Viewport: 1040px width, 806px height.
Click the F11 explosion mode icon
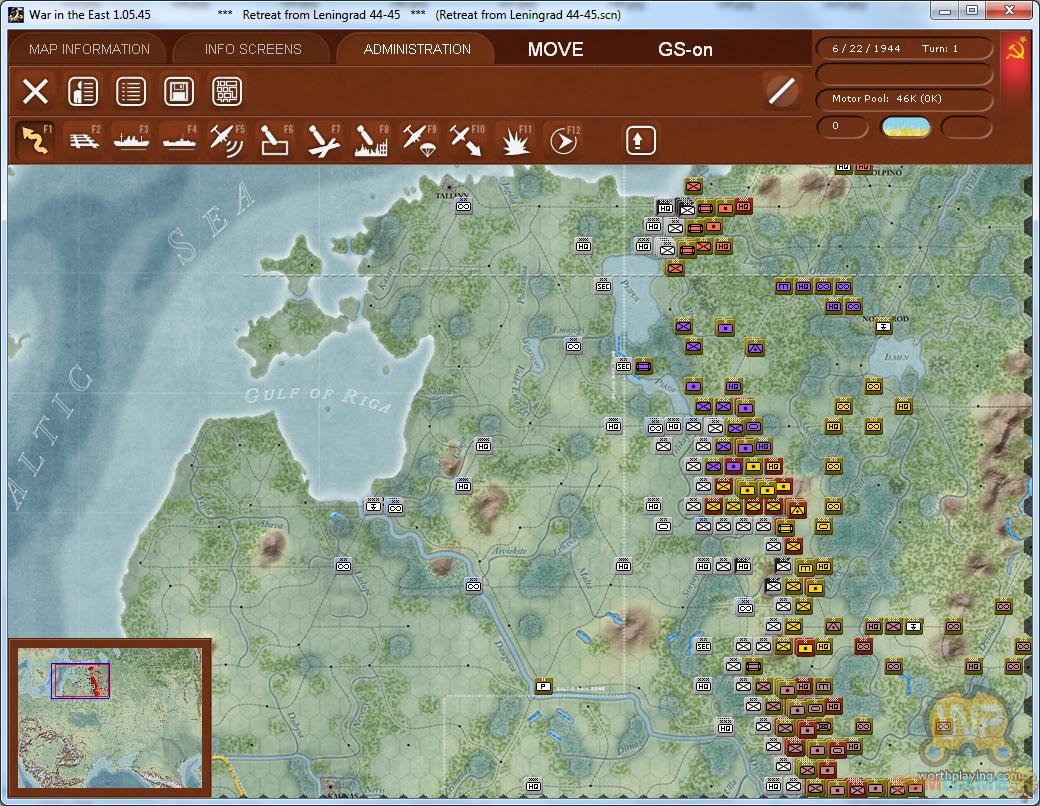click(x=515, y=141)
